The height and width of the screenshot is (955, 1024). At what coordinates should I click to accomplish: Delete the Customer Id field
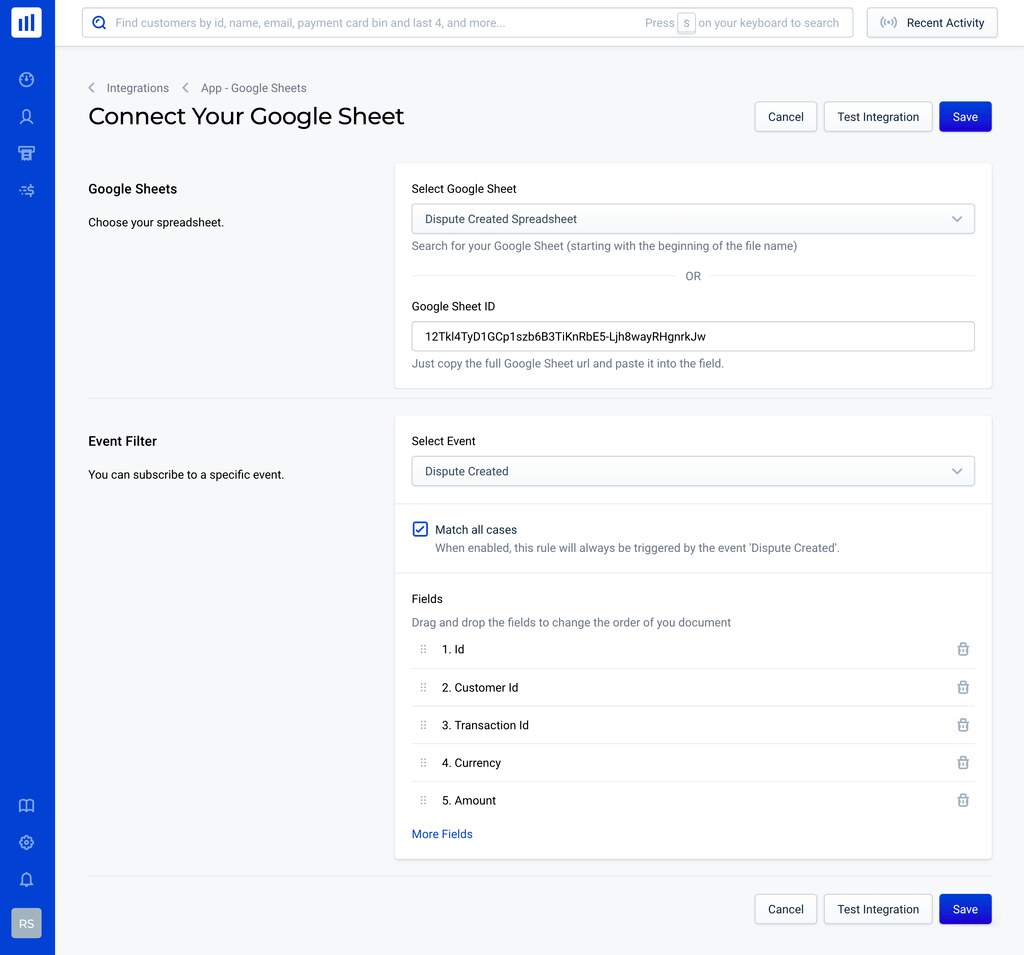[963, 687]
